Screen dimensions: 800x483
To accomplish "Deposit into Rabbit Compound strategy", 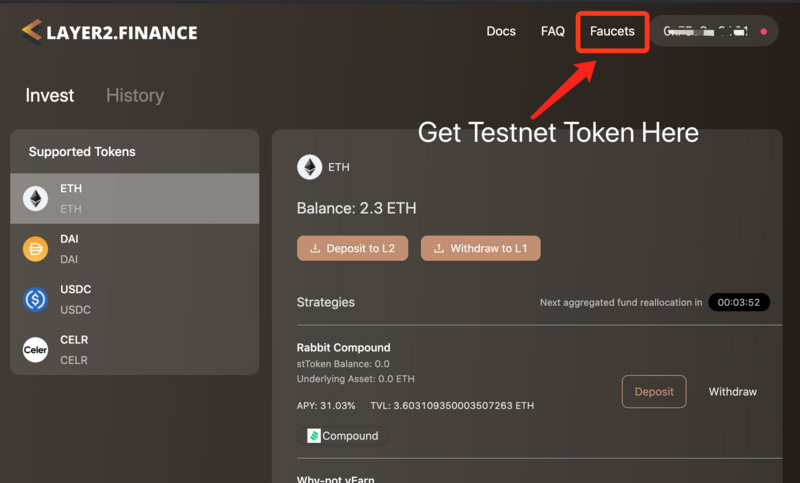I will [654, 392].
